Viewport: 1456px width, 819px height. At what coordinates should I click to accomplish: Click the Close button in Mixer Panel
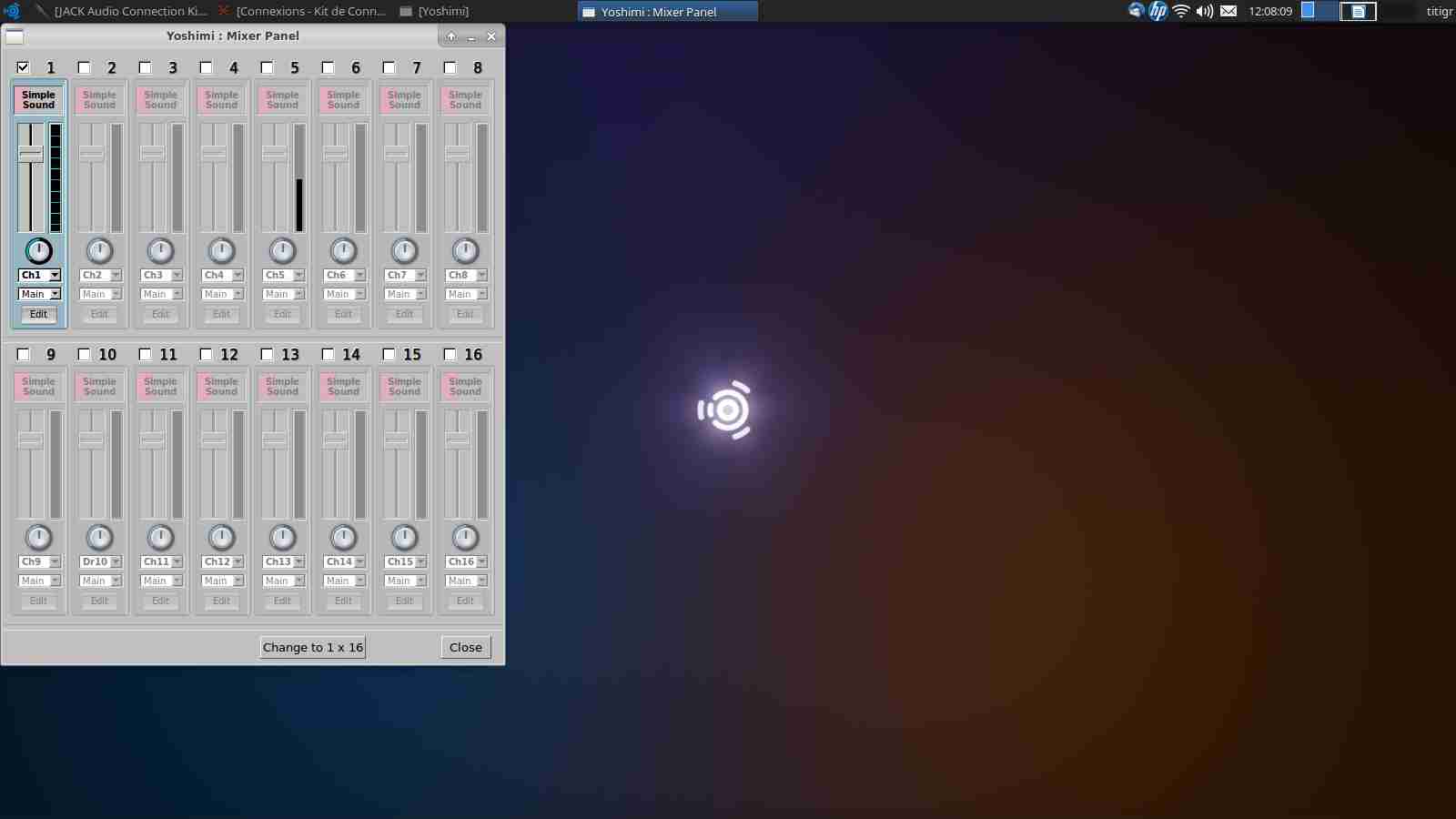466,647
